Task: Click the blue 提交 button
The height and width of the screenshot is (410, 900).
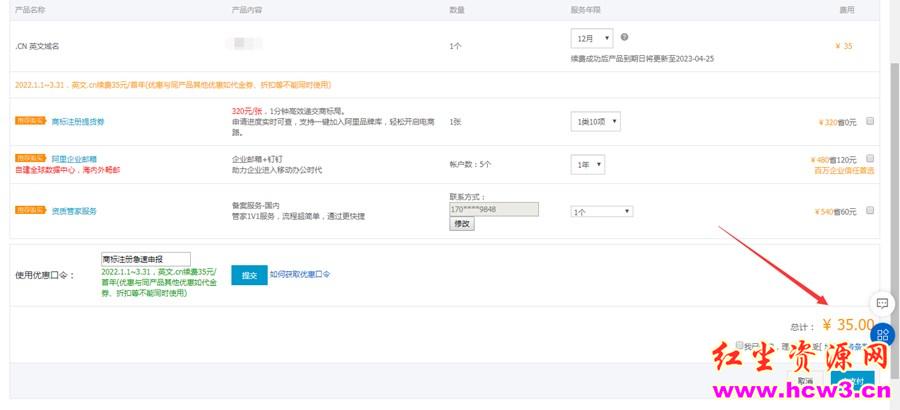Action: coord(249,276)
